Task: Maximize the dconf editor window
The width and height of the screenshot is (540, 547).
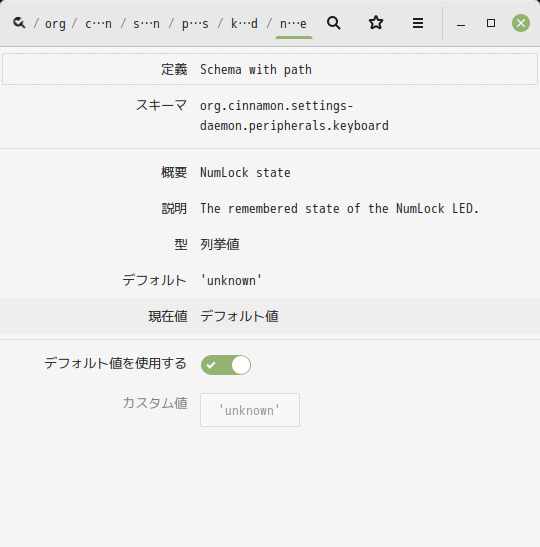Action: [x=491, y=23]
